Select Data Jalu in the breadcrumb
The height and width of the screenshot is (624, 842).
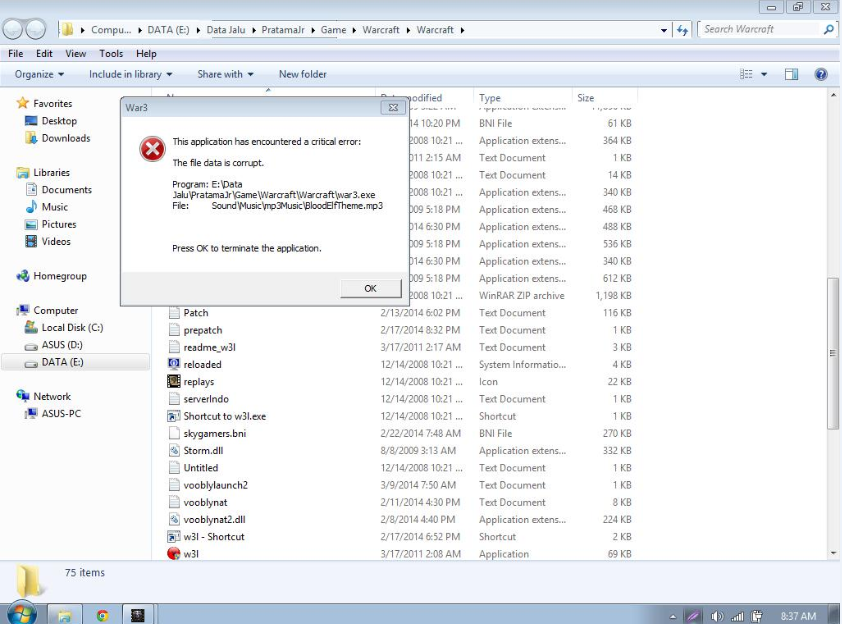click(226, 30)
